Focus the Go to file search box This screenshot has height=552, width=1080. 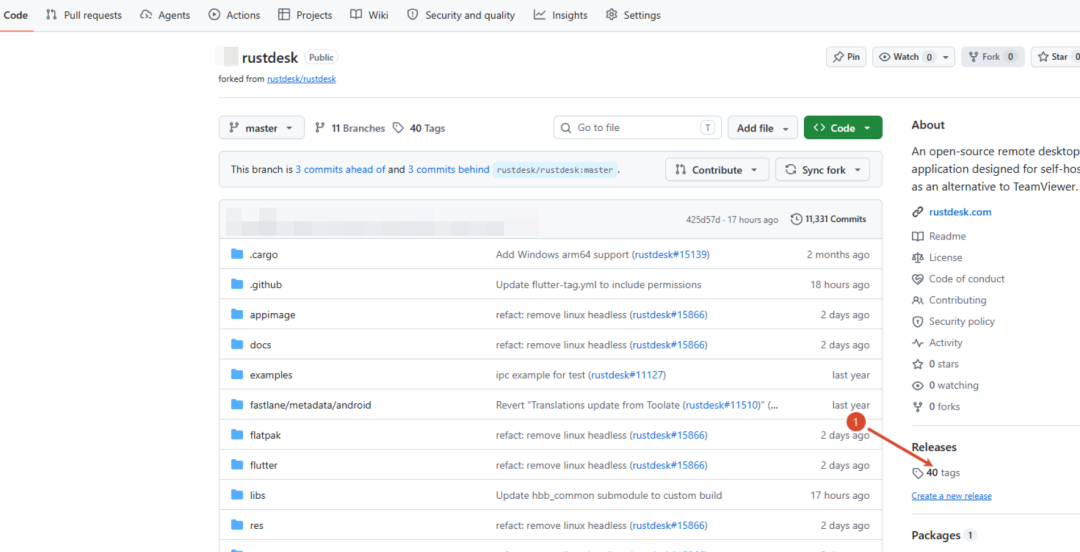point(637,127)
